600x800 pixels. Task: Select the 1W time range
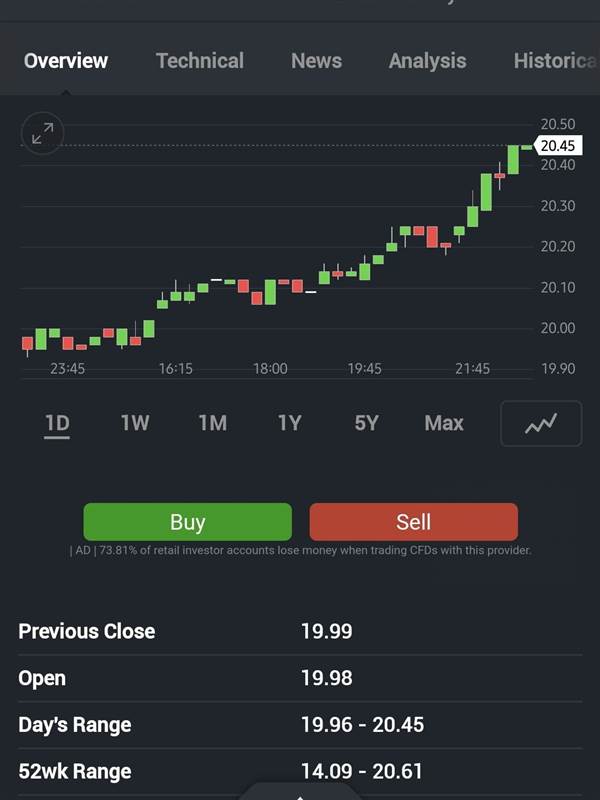pos(134,423)
